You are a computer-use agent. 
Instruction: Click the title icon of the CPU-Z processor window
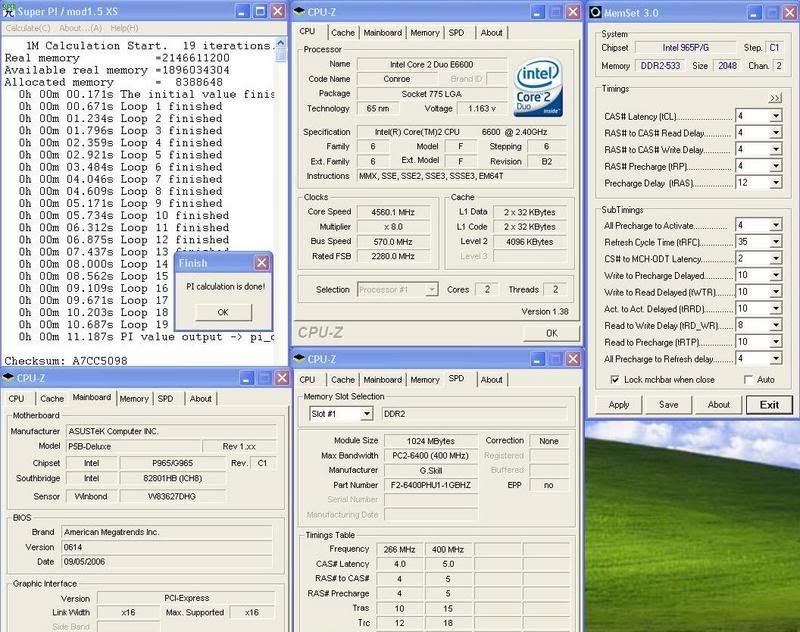click(300, 11)
